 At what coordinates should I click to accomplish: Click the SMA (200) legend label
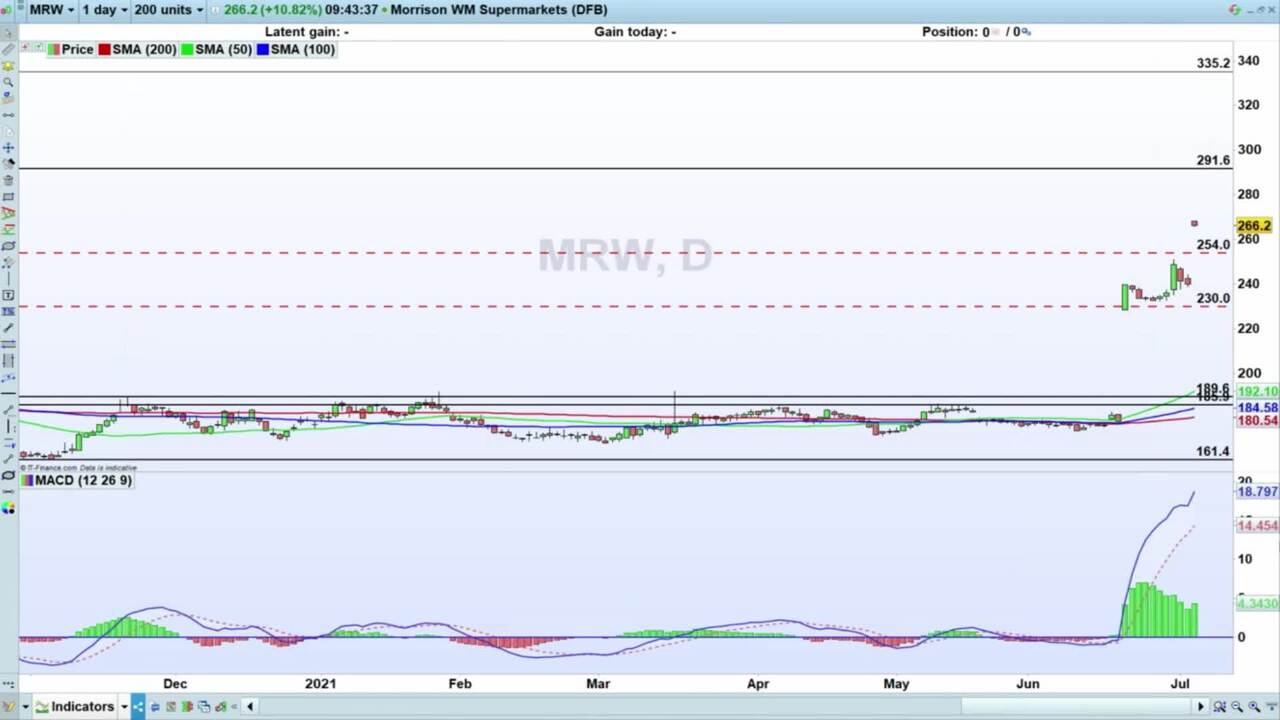point(144,49)
